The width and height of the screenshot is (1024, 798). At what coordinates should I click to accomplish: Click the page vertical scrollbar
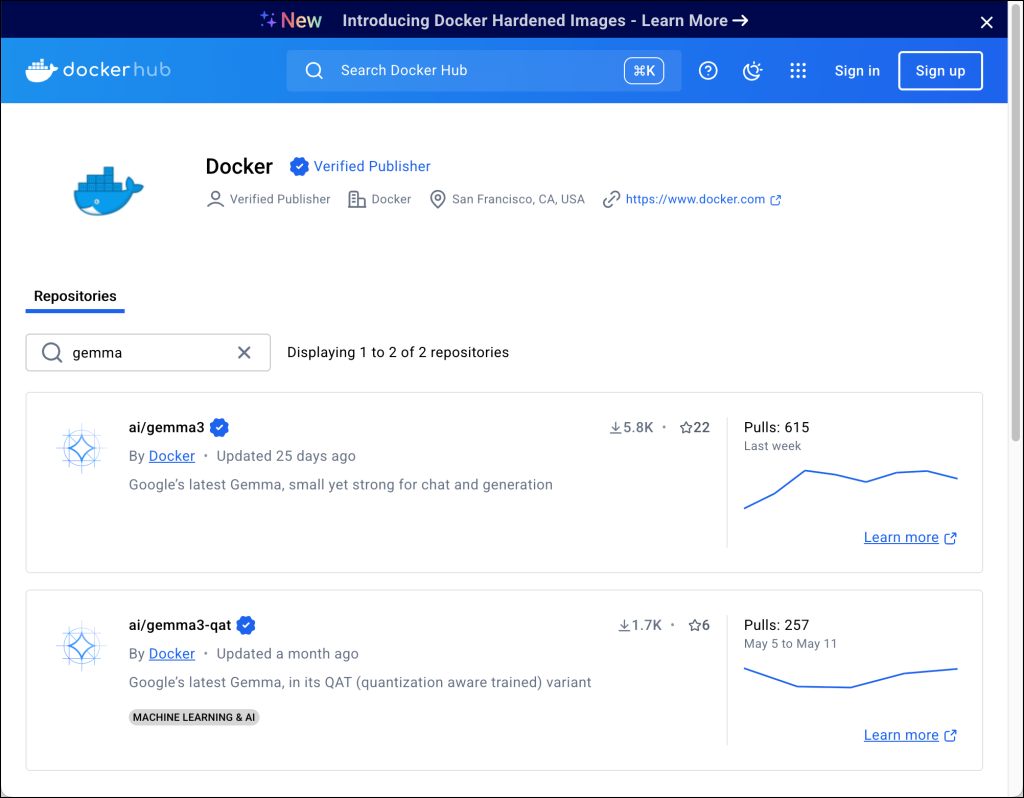point(1016,222)
